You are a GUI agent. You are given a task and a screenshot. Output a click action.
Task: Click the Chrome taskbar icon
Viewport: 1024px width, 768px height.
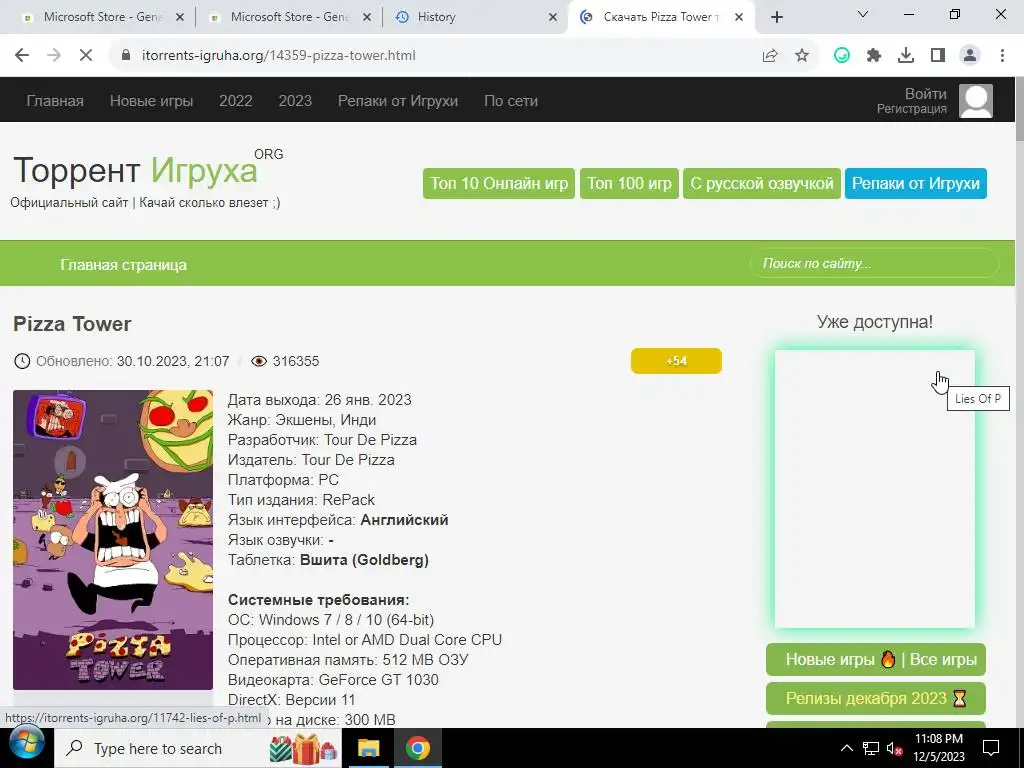(418, 748)
